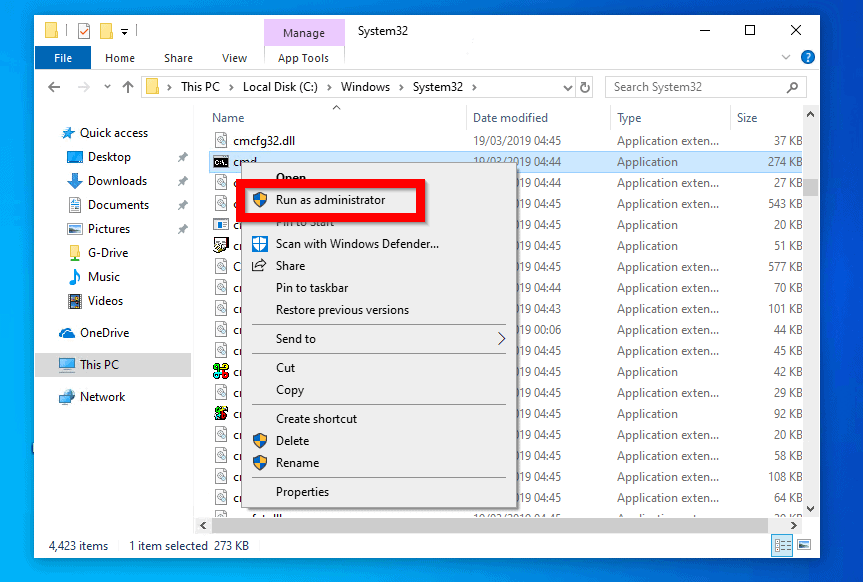
Task: Switch to the View ribbon tab
Action: (x=234, y=57)
